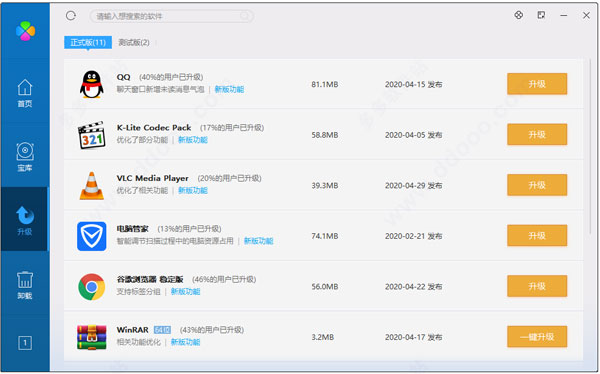Click the 2020-04-05 发布 date
Image resolution: width=600 pixels, height=374 pixels.
[x=414, y=135]
